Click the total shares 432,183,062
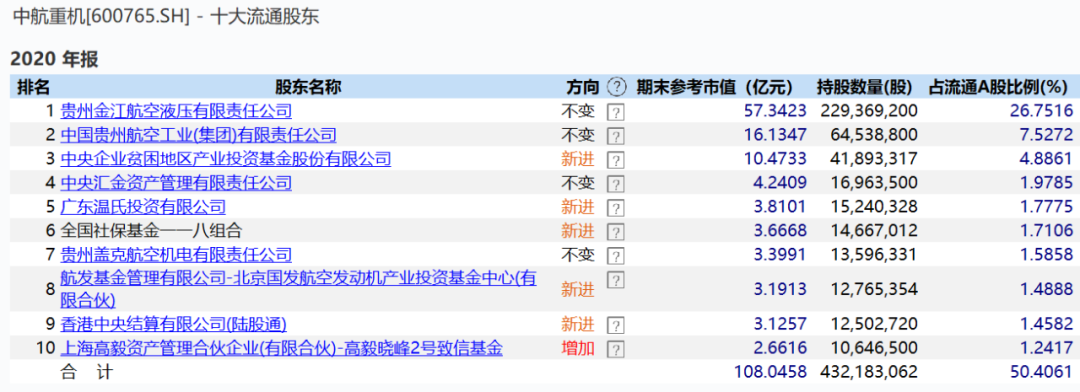 [869, 373]
